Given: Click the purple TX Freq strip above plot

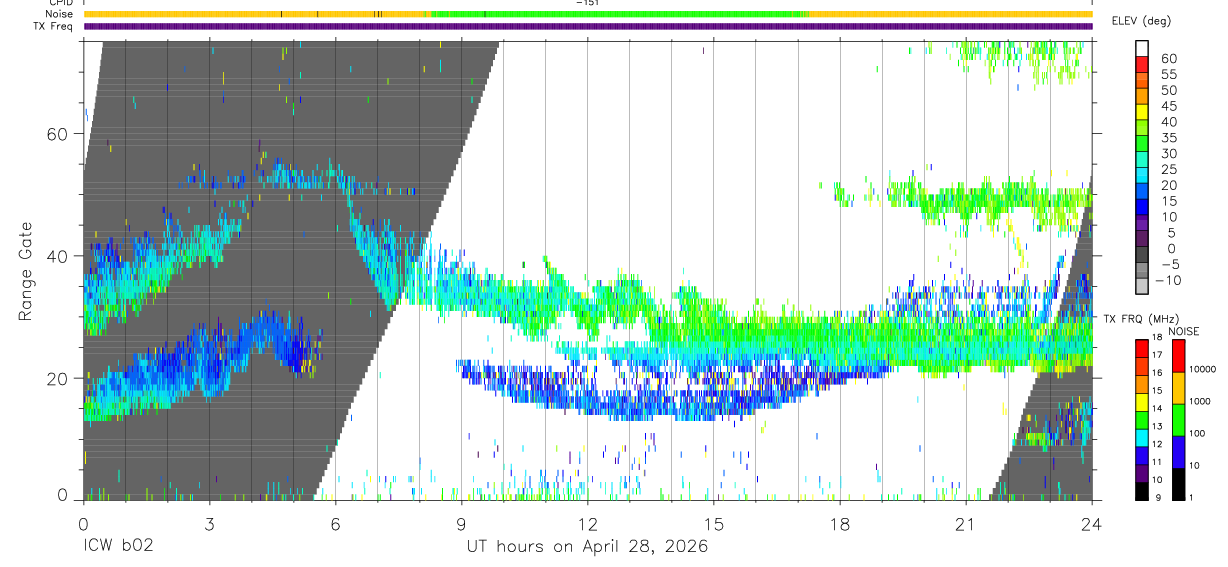Looking at the screenshot, I should [588, 26].
